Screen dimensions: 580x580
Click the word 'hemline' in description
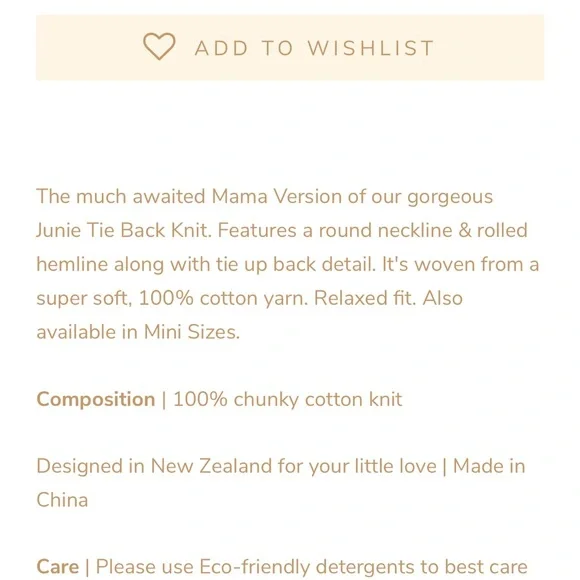click(x=72, y=264)
